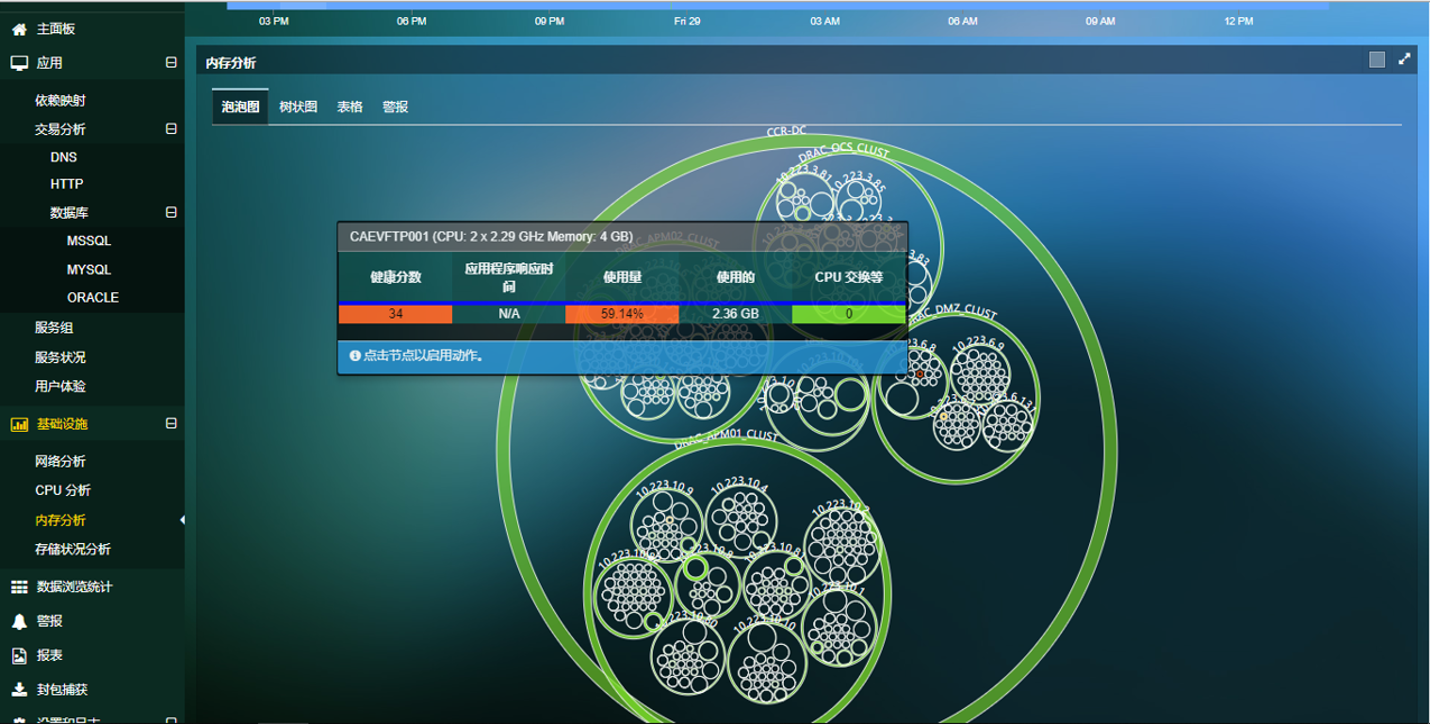Screen dimensions: 1430x724
Task: Collapse the 应用 menu section
Action: (171, 63)
